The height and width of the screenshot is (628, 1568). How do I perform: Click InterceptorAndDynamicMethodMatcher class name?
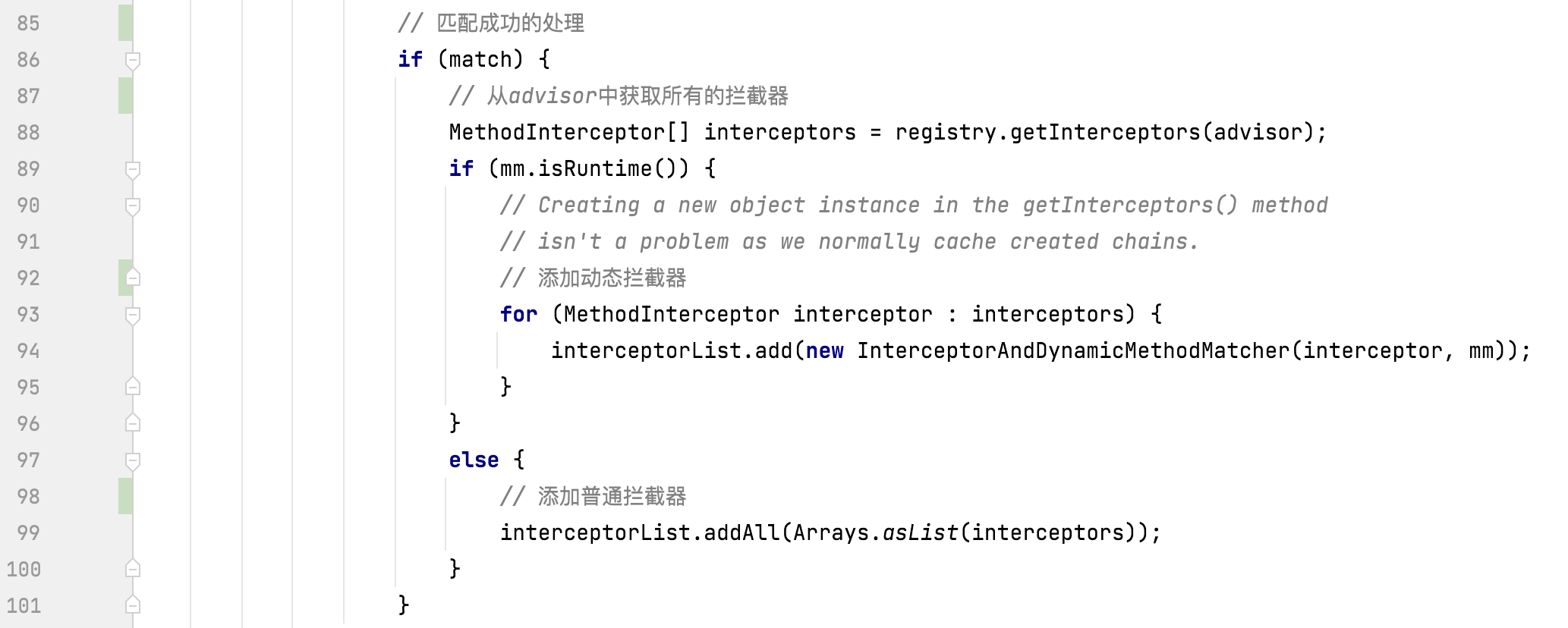point(1073,351)
